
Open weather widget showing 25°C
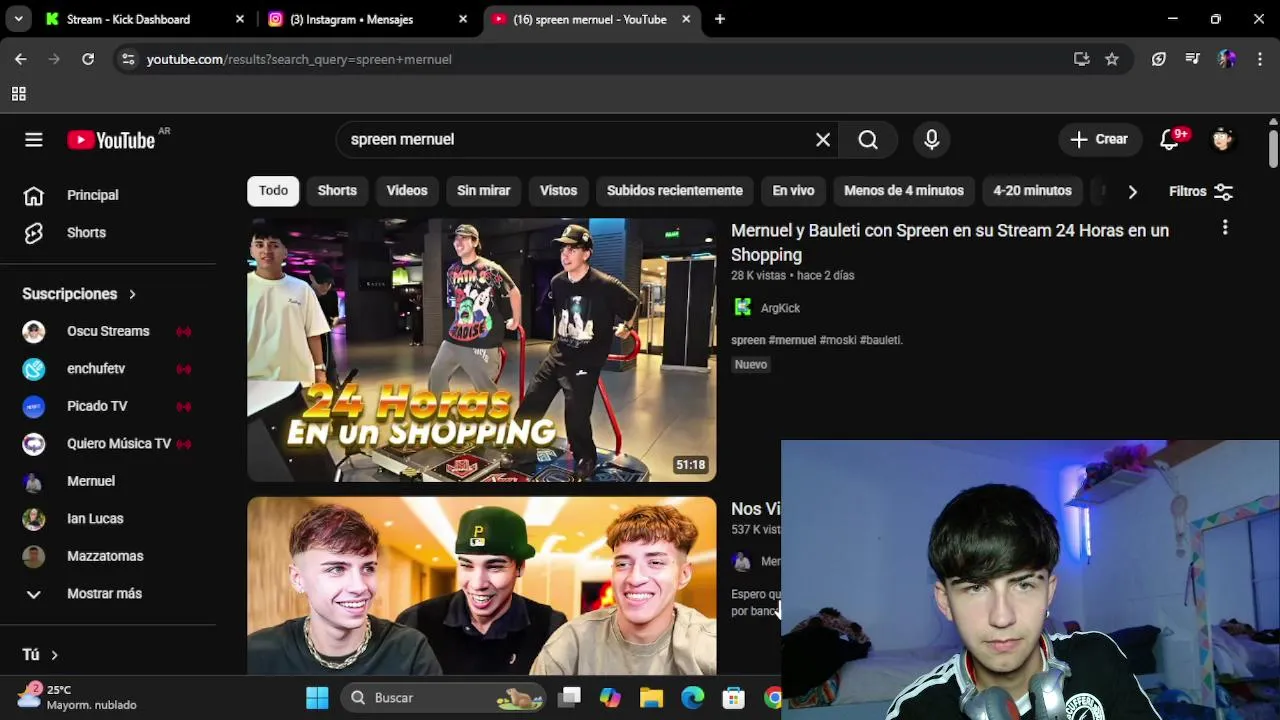tap(78, 697)
